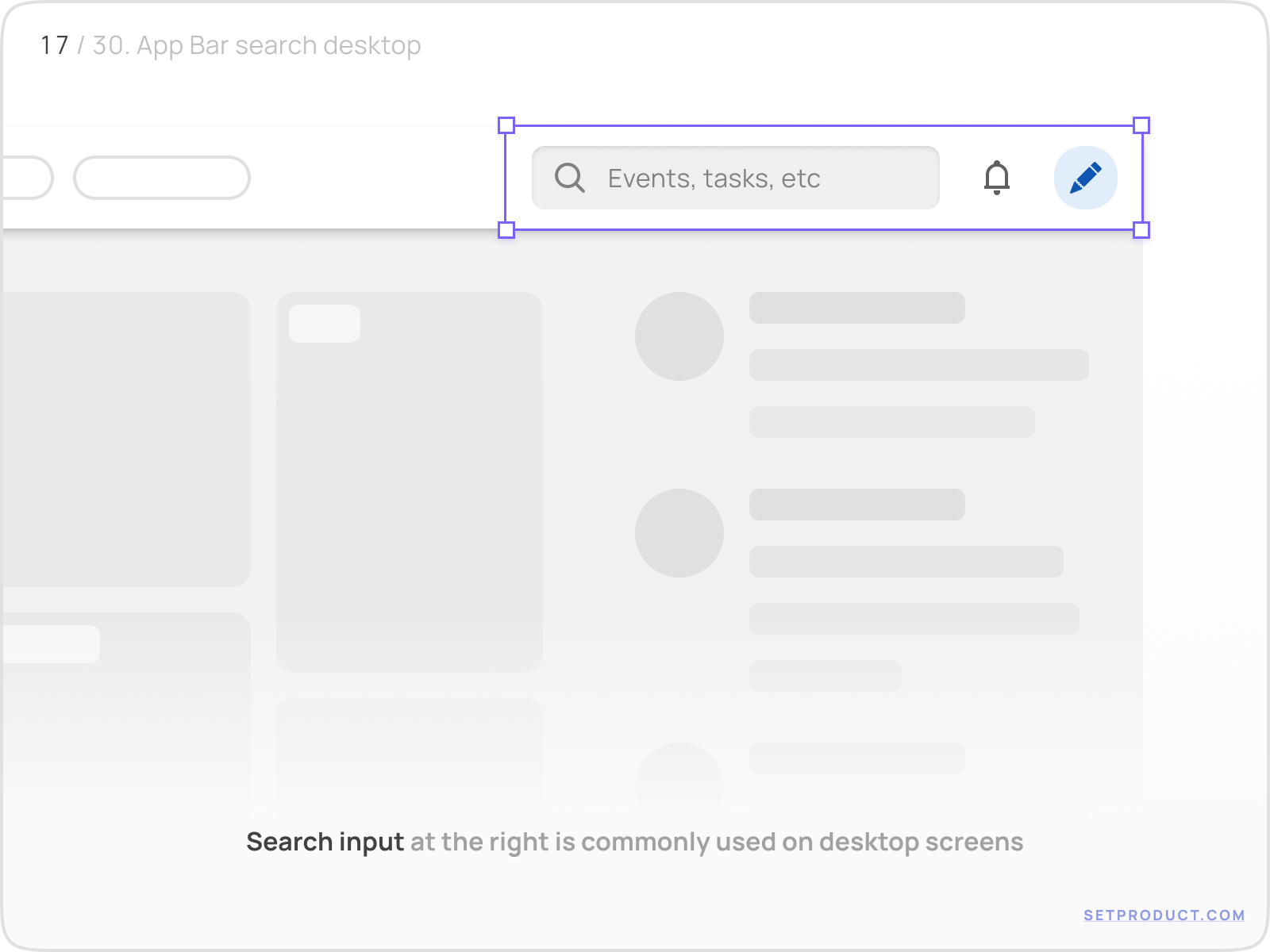1270x952 pixels.
Task: Click the top-left selection handle of the frame
Action: tap(506, 125)
